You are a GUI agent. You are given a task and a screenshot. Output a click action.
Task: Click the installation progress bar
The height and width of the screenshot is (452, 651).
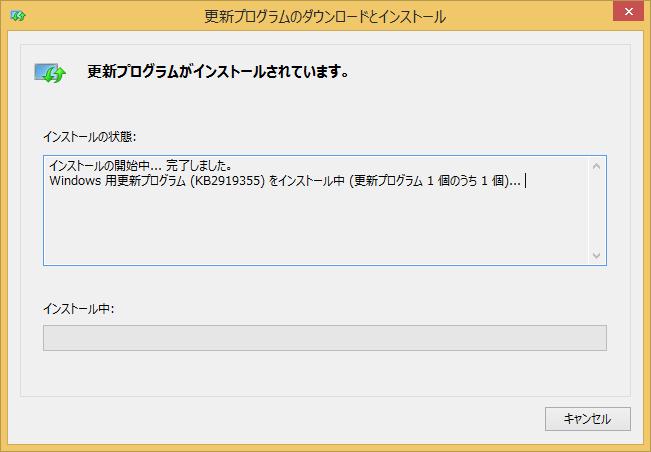pyautogui.click(x=324, y=338)
